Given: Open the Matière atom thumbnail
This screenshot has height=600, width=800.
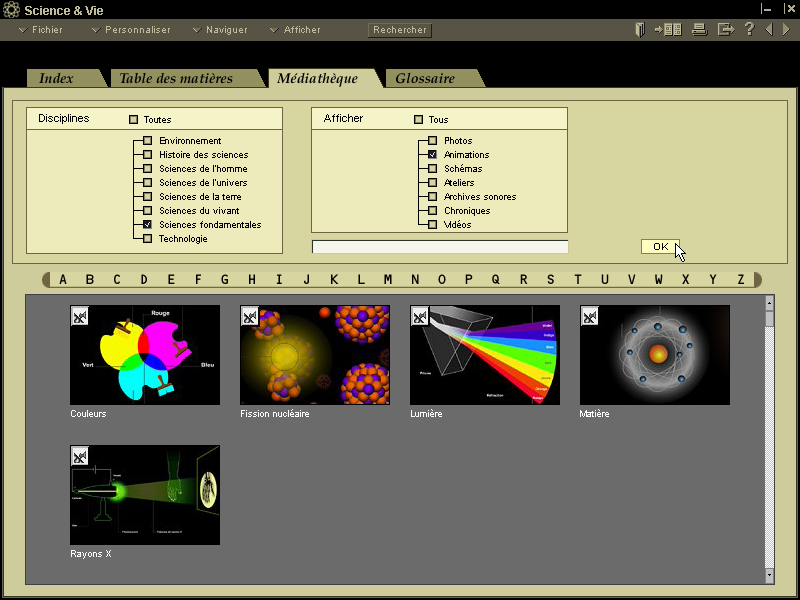Looking at the screenshot, I should pos(655,355).
